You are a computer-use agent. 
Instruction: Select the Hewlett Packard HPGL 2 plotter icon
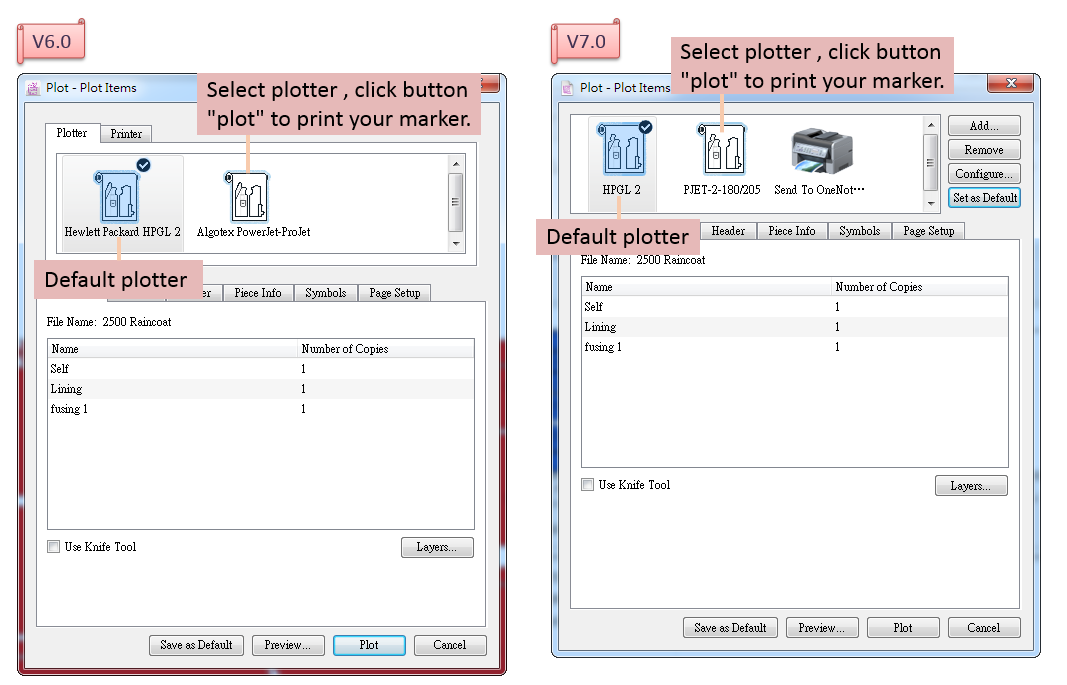click(x=121, y=197)
